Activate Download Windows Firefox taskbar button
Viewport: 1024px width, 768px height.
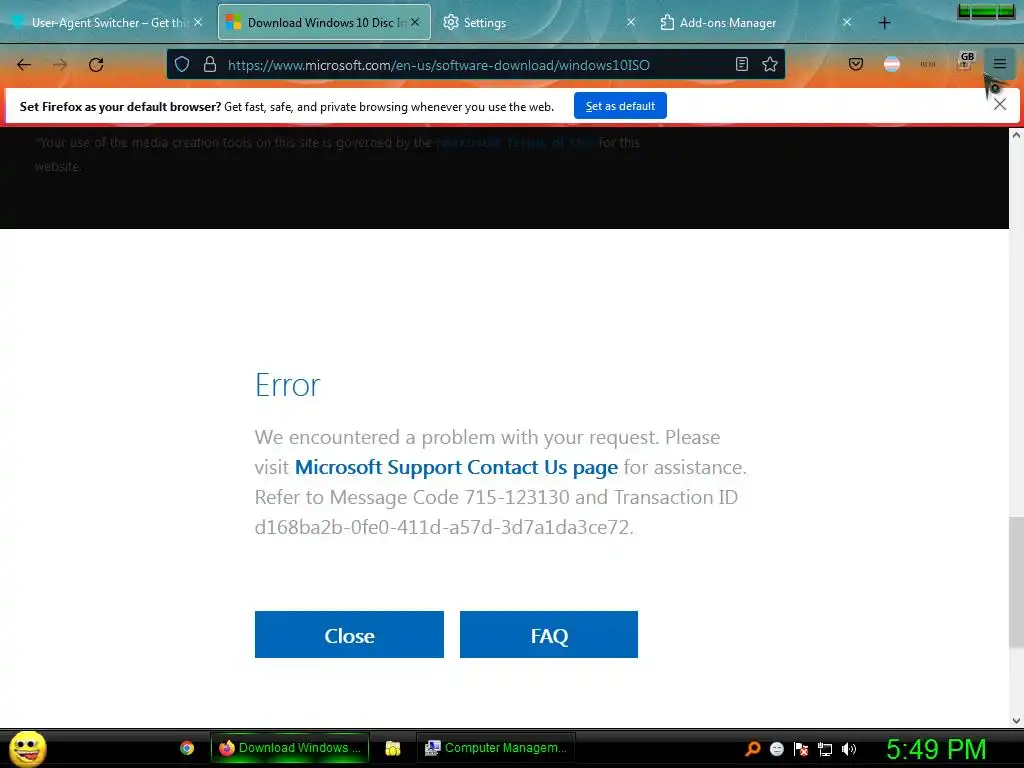coord(289,748)
